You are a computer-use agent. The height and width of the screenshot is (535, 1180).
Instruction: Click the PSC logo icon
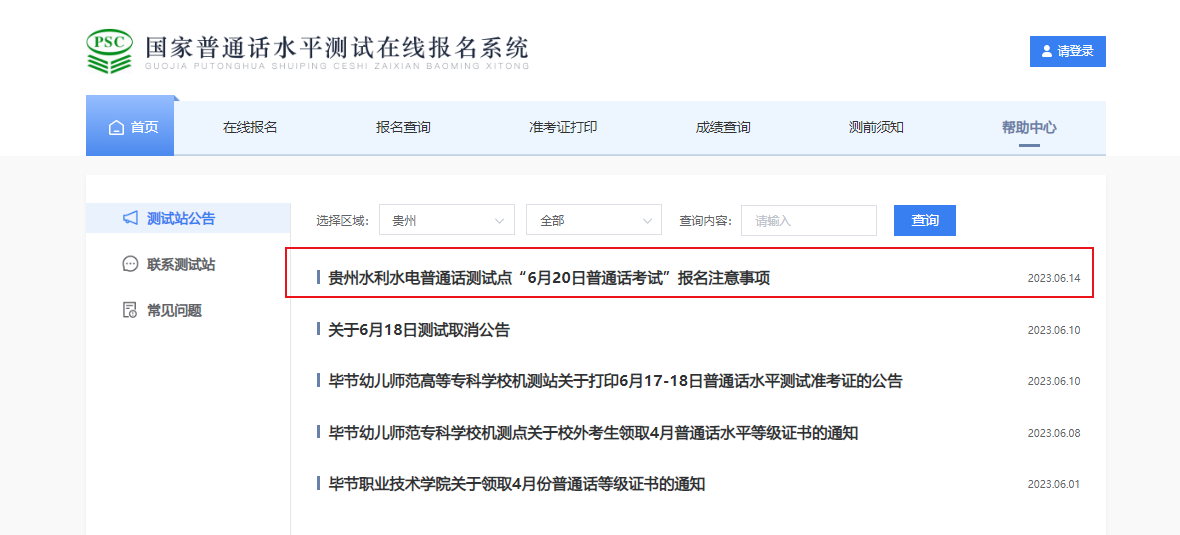point(109,51)
